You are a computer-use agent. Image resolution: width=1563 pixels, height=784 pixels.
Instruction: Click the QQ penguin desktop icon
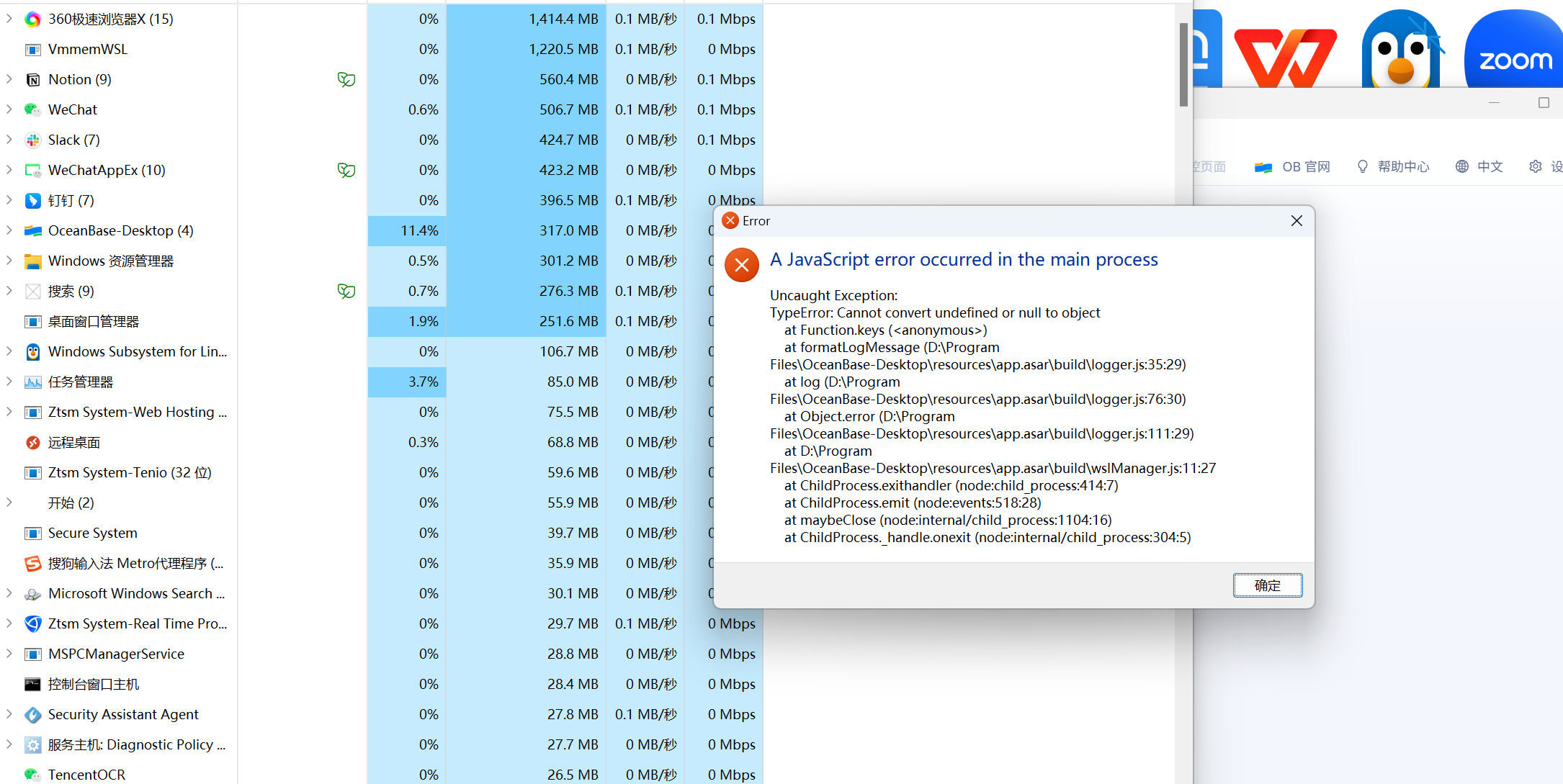1401,50
